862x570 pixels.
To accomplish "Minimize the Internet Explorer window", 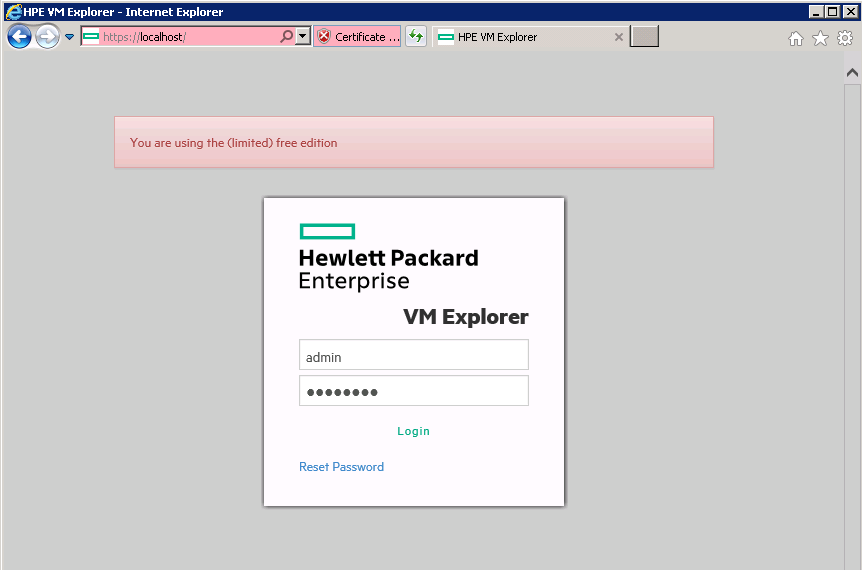I will tap(816, 11).
